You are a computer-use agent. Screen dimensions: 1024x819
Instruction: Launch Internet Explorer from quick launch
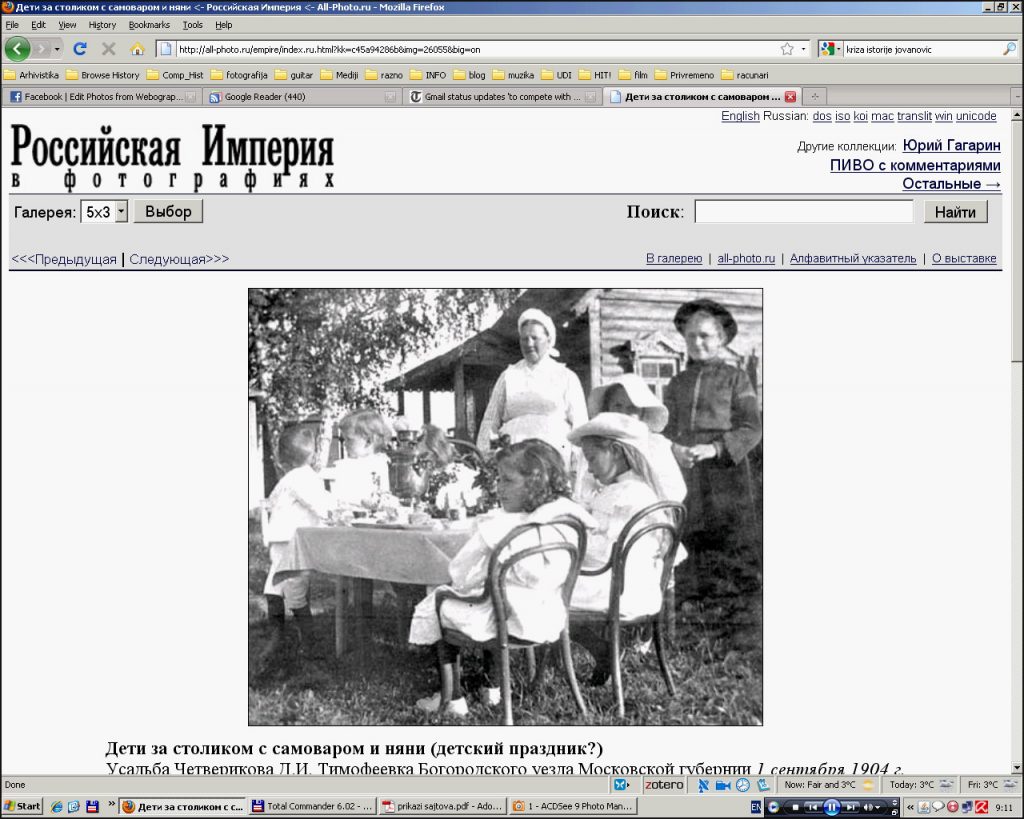pyautogui.click(x=56, y=806)
